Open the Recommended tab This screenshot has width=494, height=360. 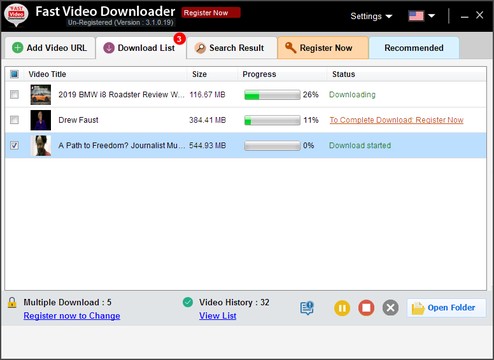(x=414, y=48)
